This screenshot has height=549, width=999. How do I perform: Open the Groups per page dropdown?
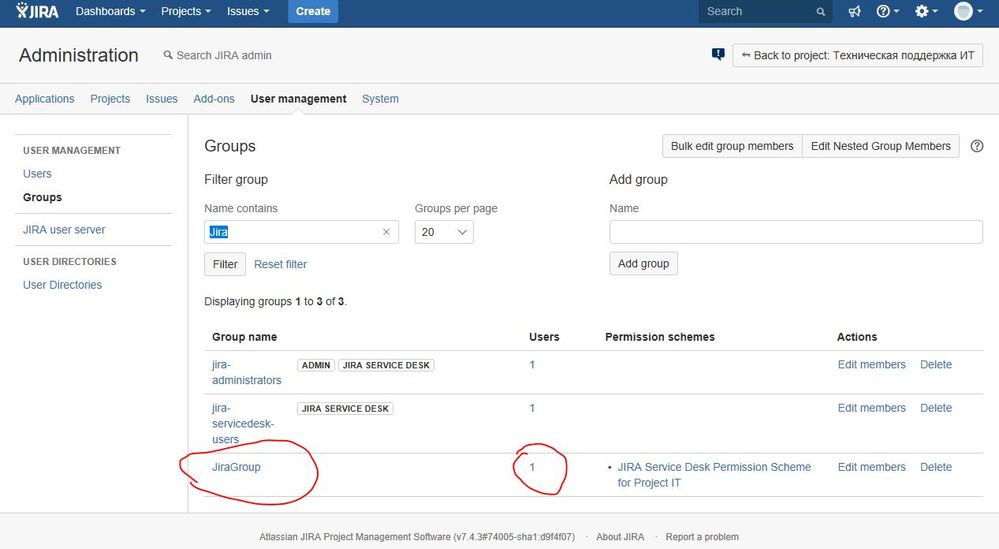coord(444,232)
